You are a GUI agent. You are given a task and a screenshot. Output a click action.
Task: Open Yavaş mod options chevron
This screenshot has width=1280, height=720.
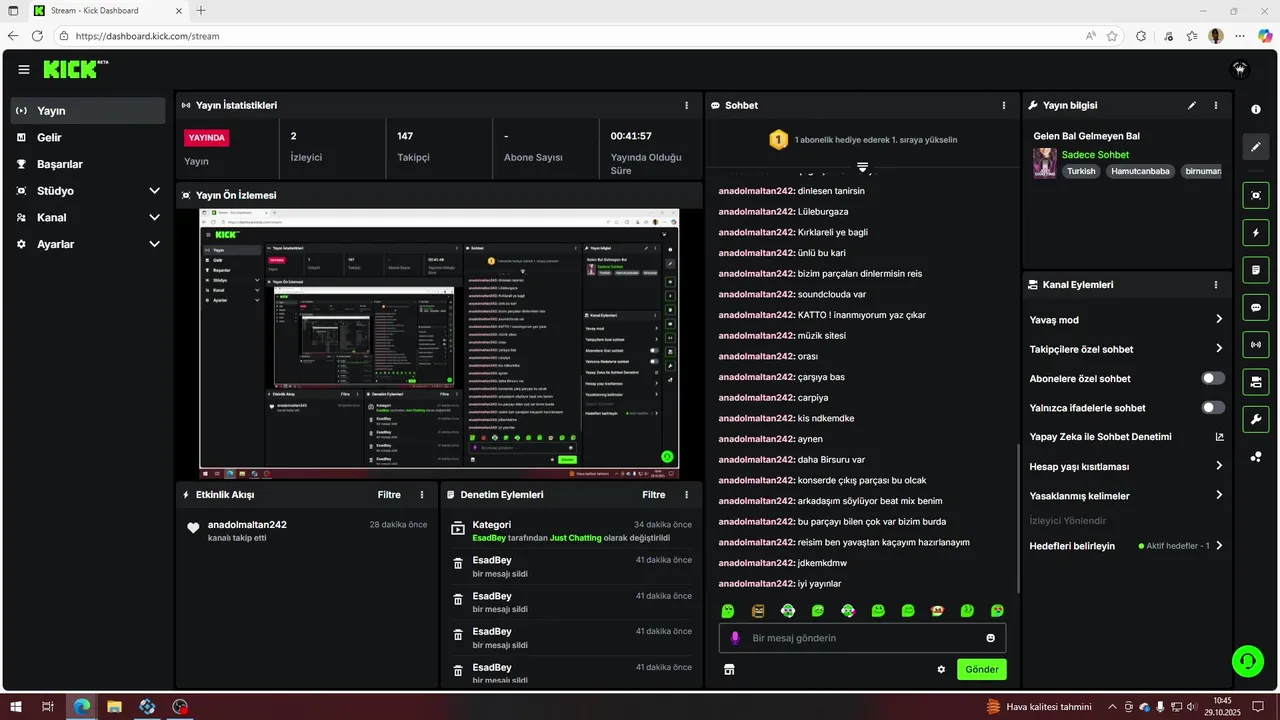pos(1219,319)
